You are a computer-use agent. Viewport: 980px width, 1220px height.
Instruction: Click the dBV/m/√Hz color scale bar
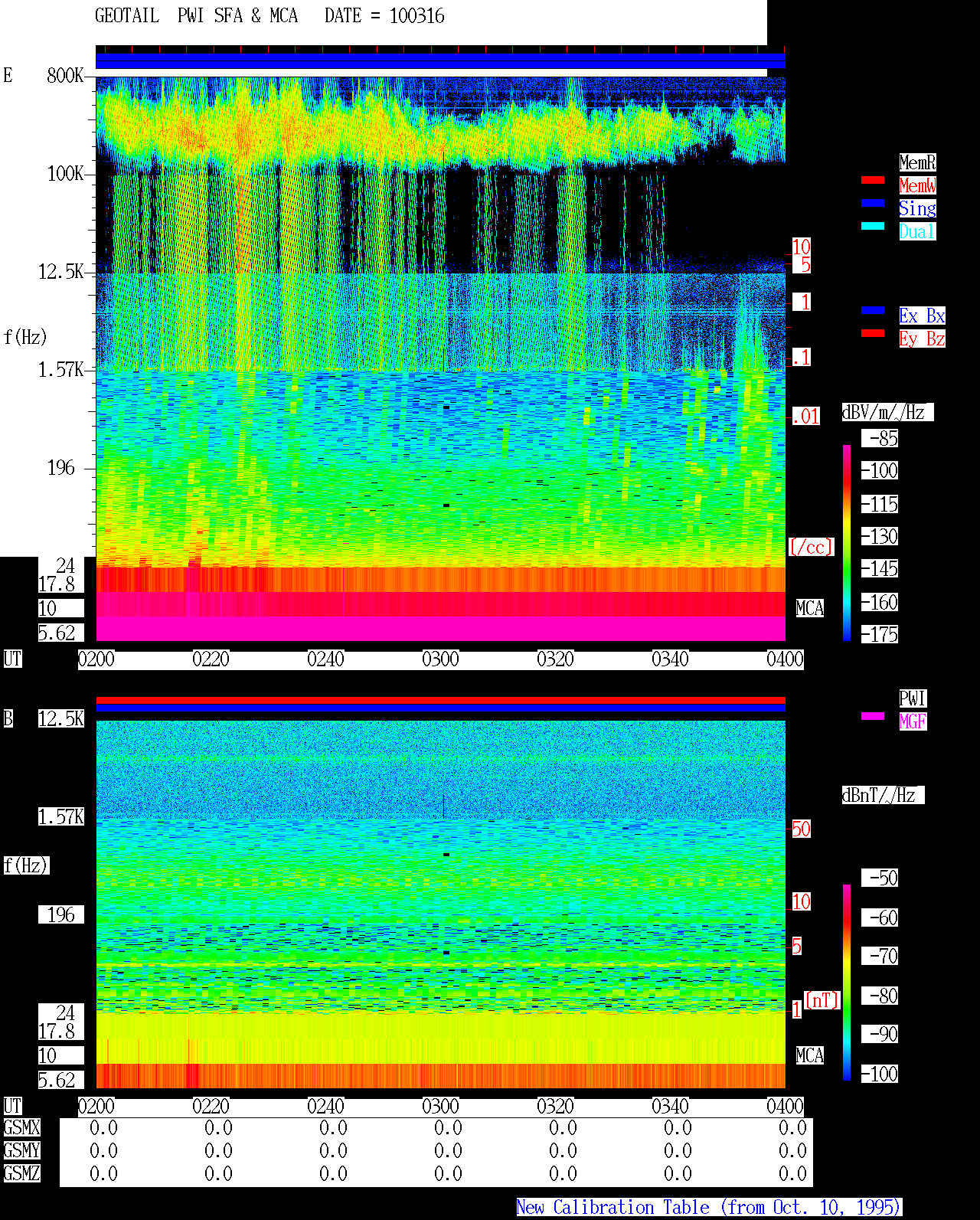point(847,542)
